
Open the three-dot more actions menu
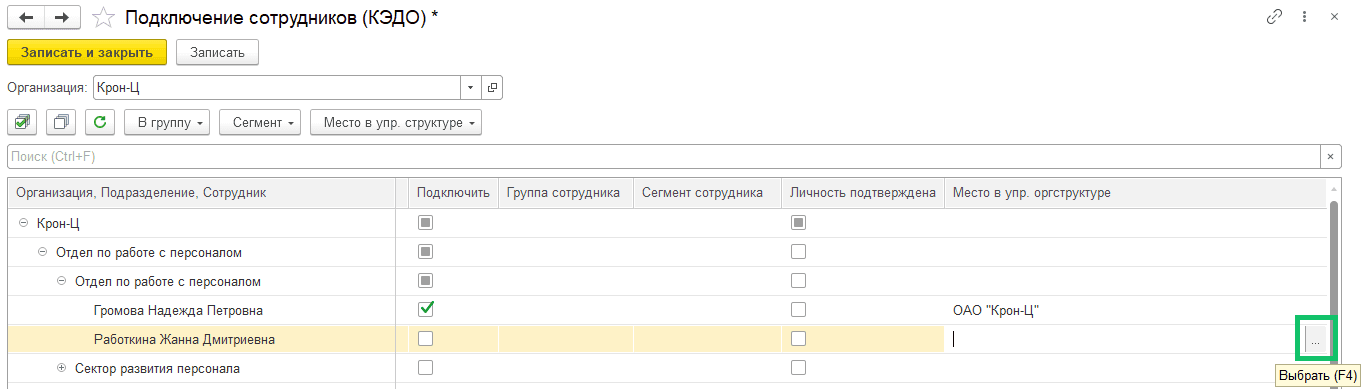click(x=1304, y=17)
